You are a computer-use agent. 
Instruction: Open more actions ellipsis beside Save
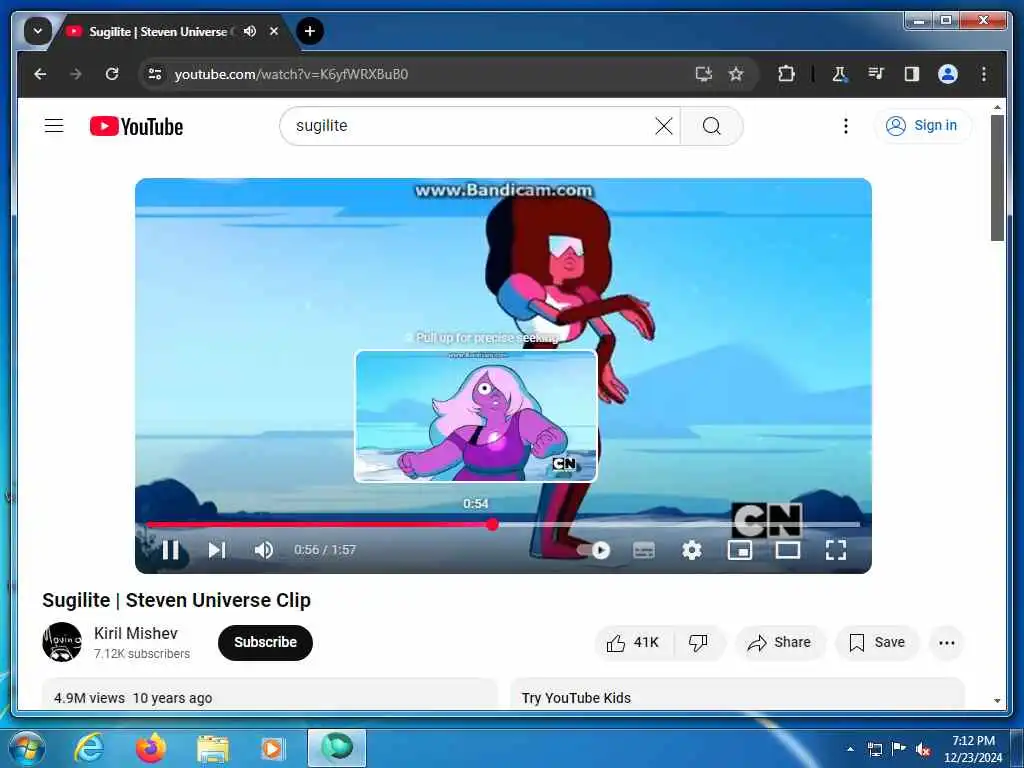click(x=946, y=643)
